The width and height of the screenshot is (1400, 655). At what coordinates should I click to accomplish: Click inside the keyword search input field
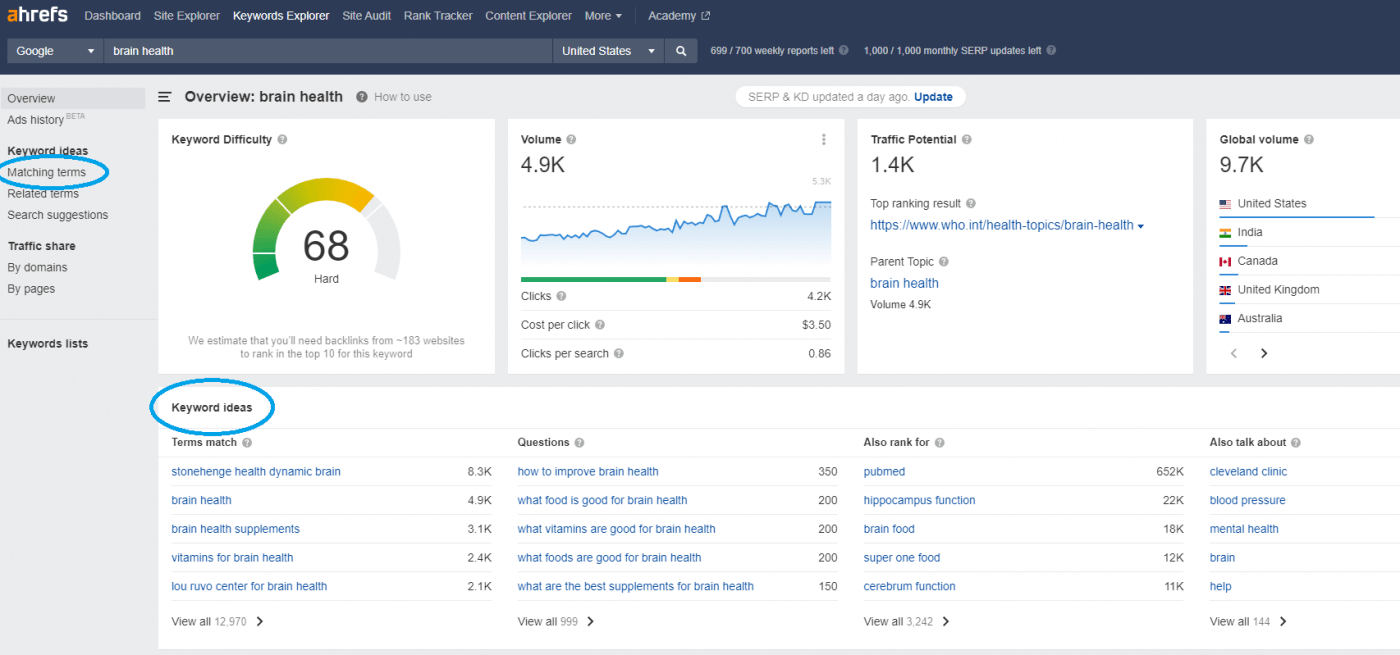click(x=328, y=51)
